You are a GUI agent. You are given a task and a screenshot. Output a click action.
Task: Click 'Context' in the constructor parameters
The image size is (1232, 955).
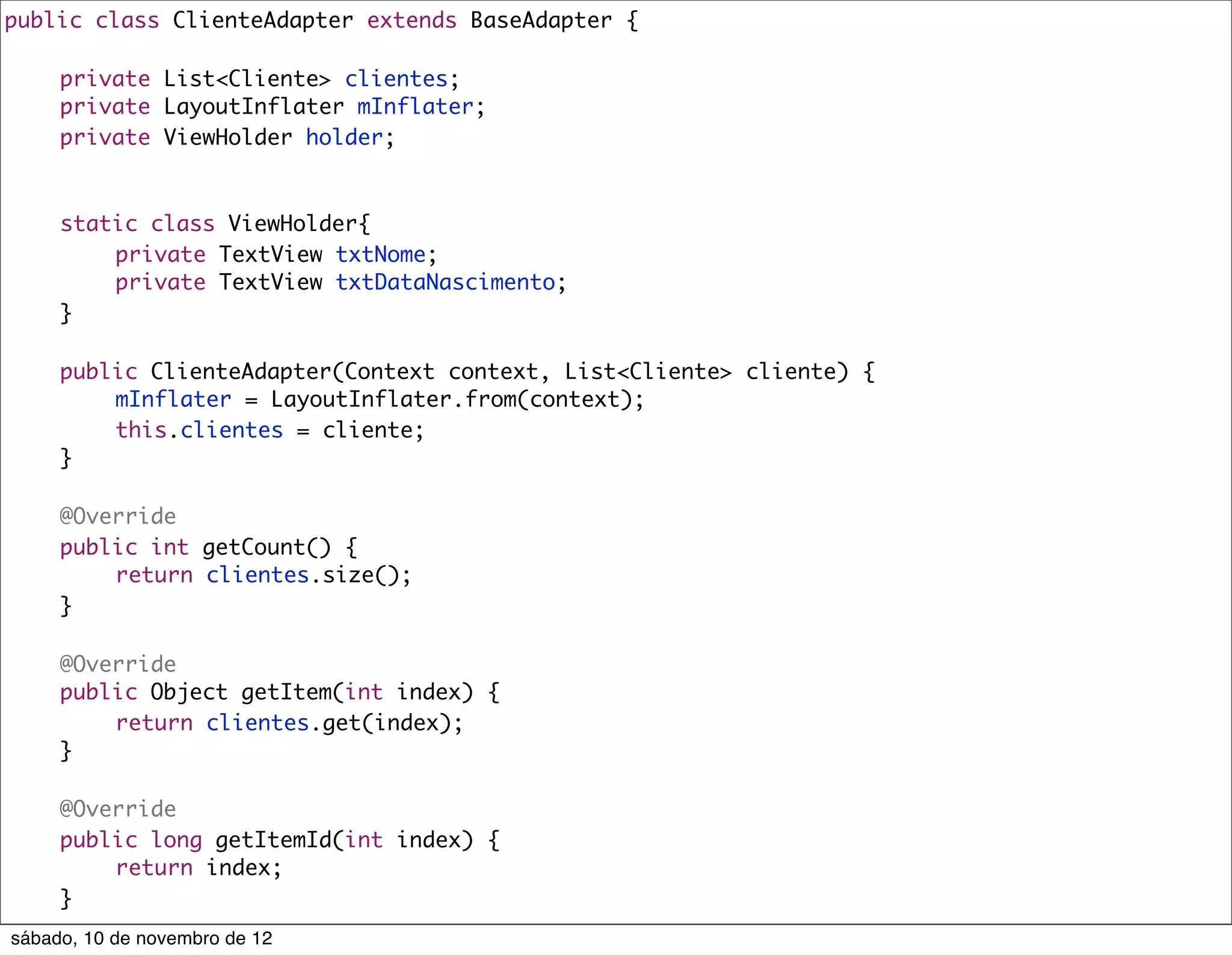click(x=389, y=371)
